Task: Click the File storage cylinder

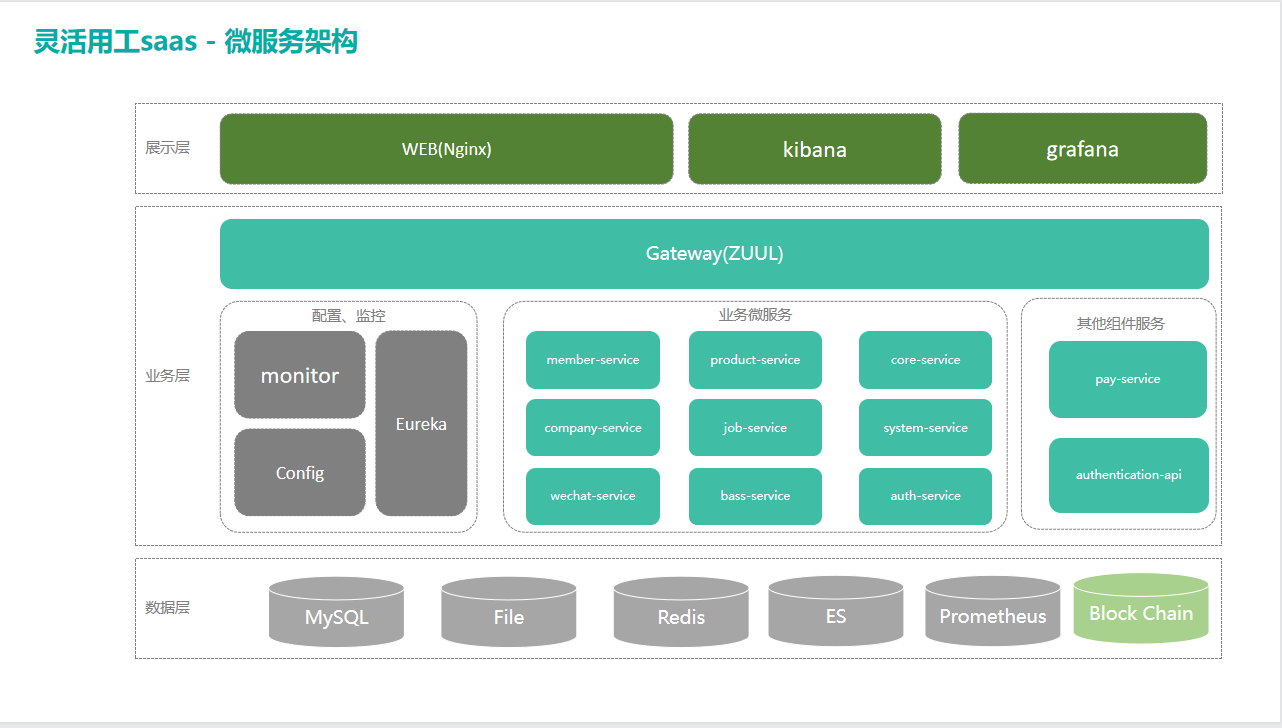Action: click(508, 612)
